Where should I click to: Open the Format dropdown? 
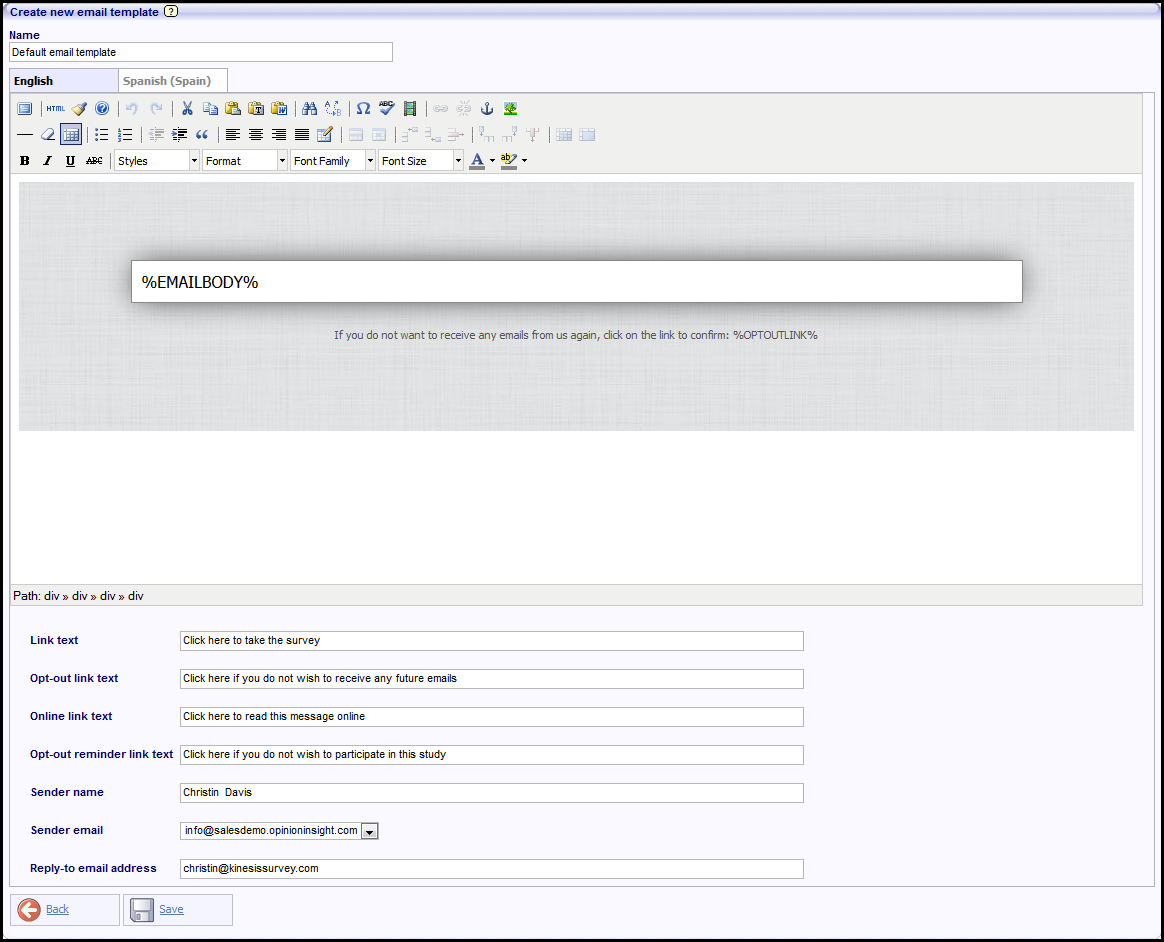245,160
